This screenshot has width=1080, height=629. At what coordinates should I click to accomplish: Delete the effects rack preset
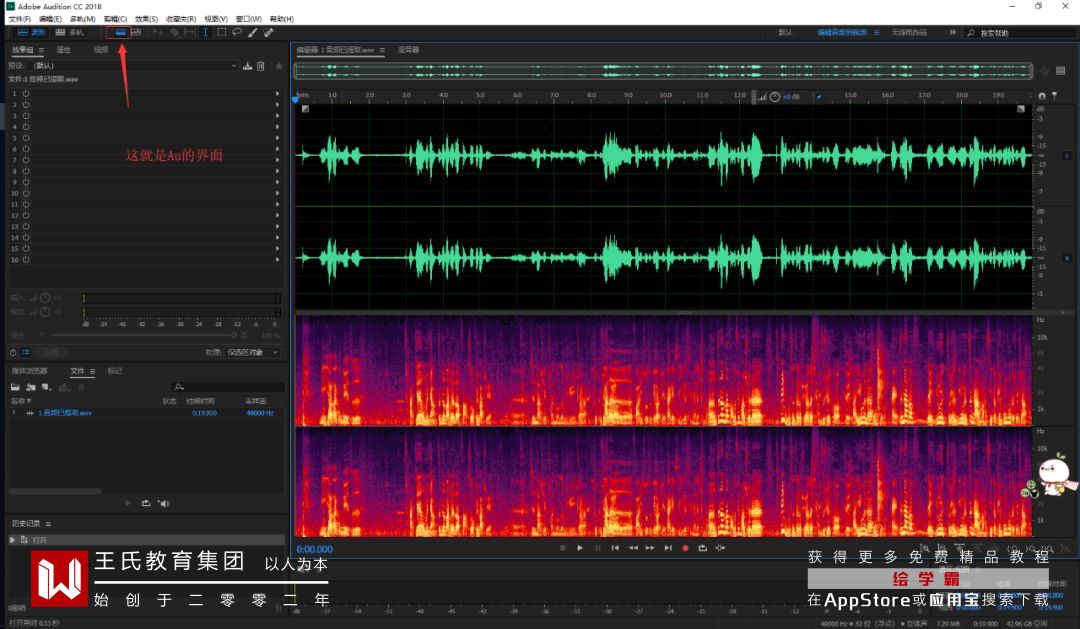click(x=261, y=66)
